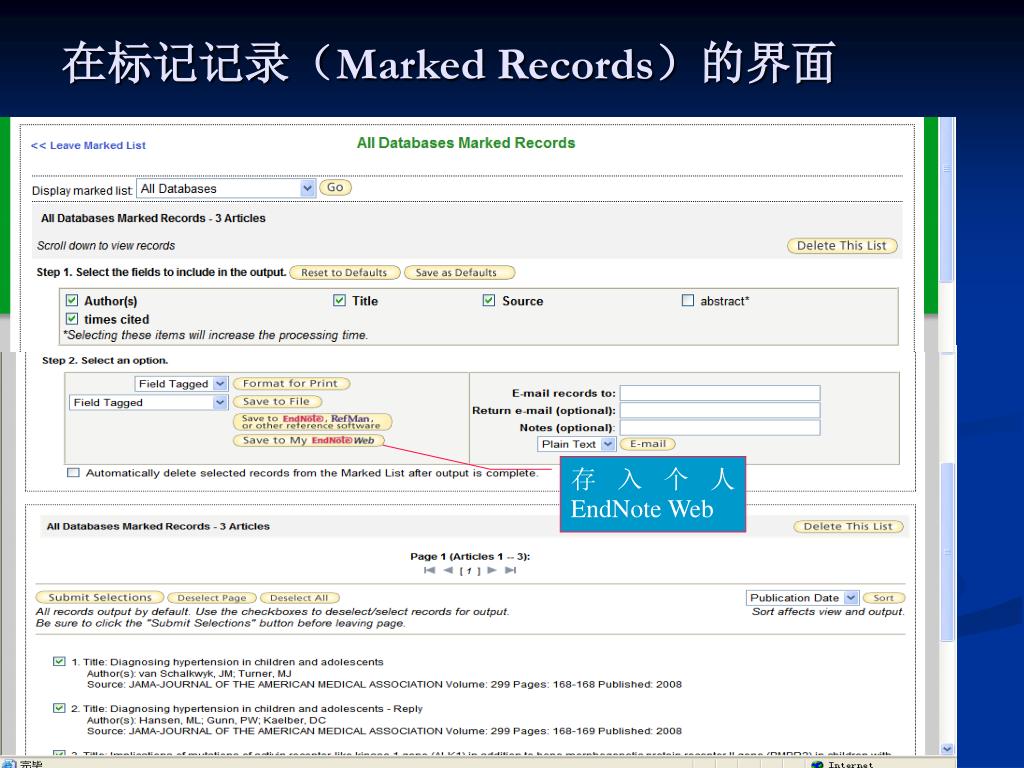Click lower Delete This List button near records
Screen dimensions: 1024x768
(848, 526)
